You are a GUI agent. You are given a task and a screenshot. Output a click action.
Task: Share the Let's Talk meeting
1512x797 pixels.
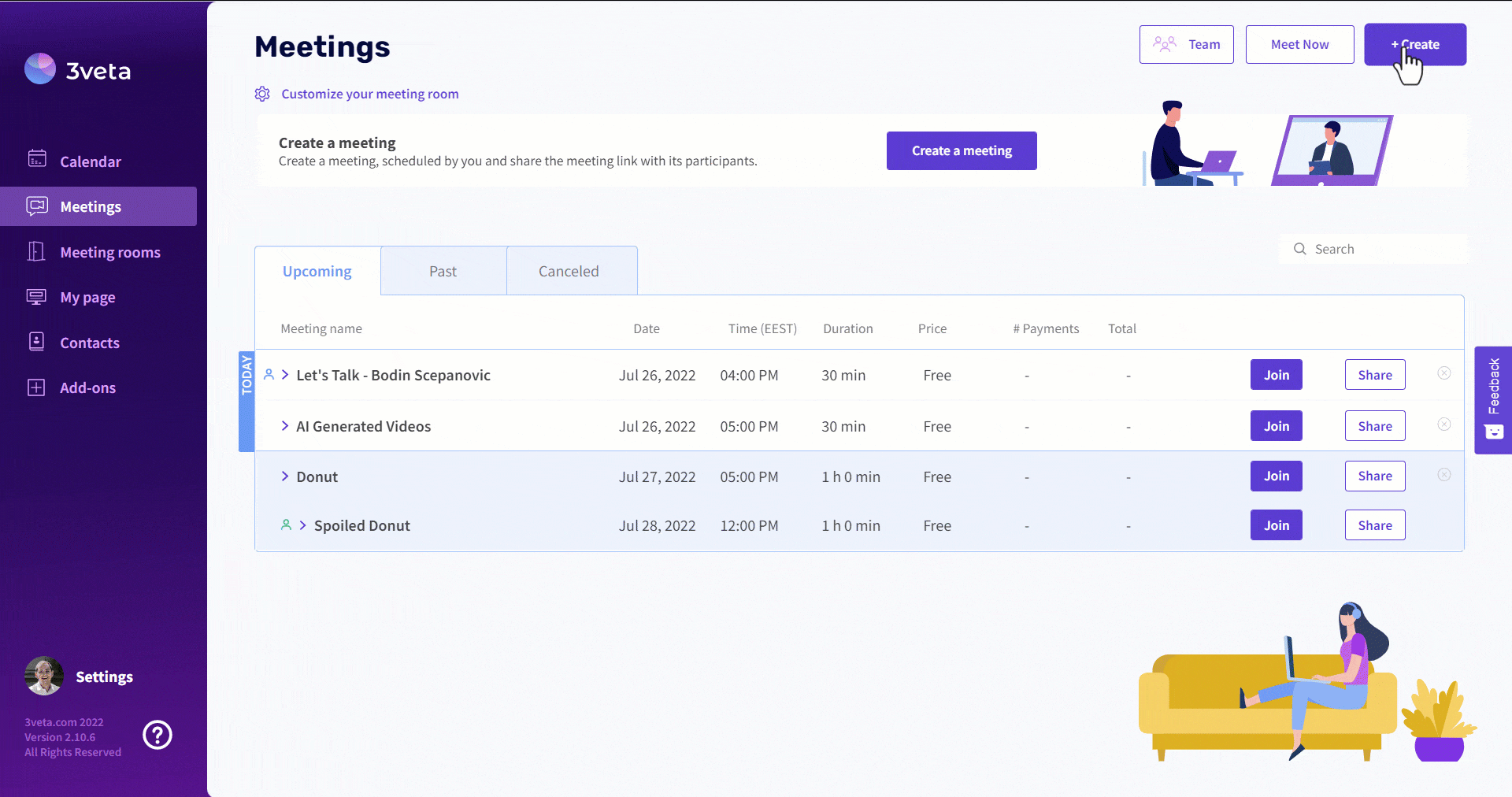(x=1375, y=375)
